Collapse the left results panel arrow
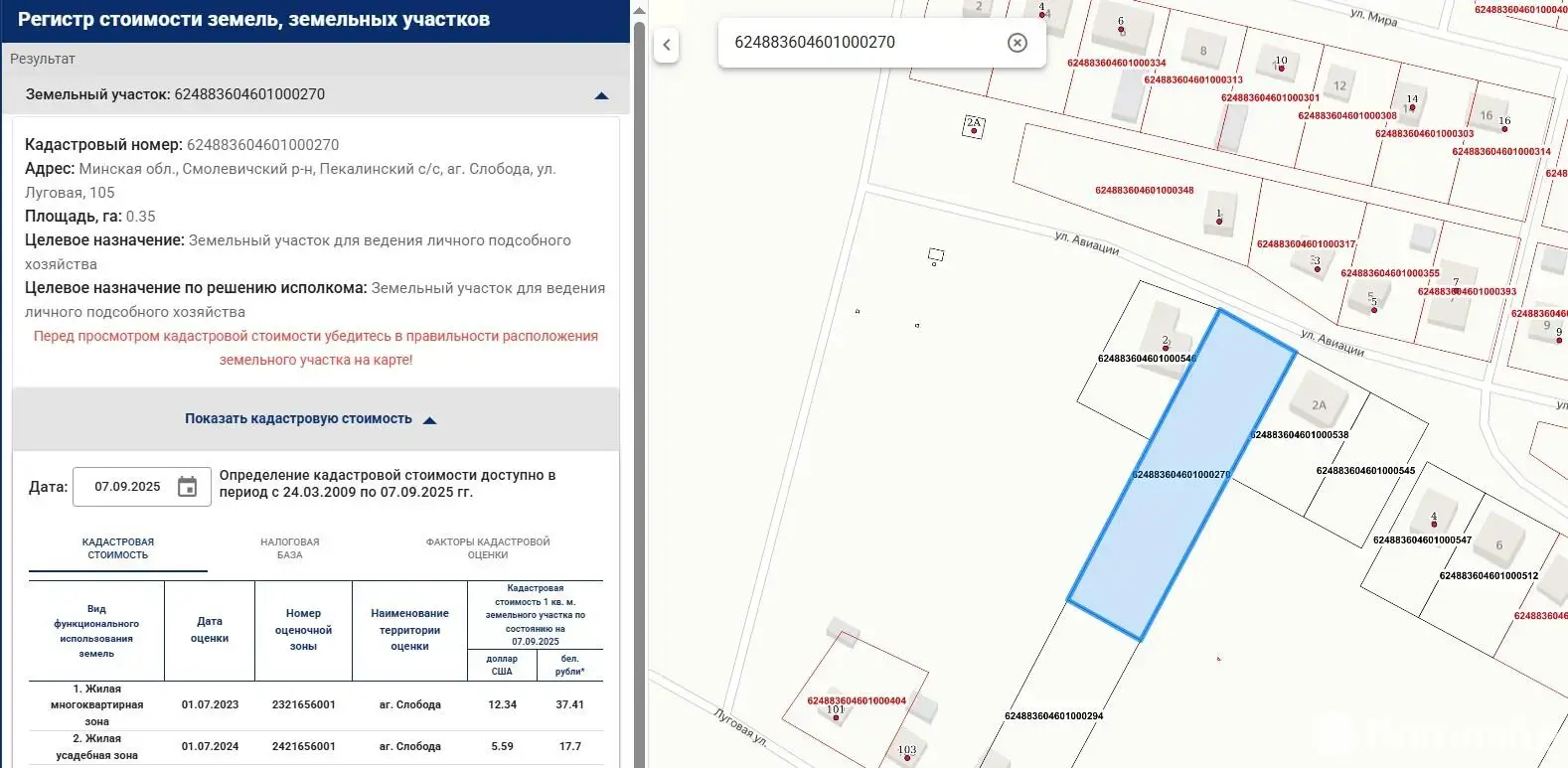Image resolution: width=1568 pixels, height=768 pixels. 667,45
